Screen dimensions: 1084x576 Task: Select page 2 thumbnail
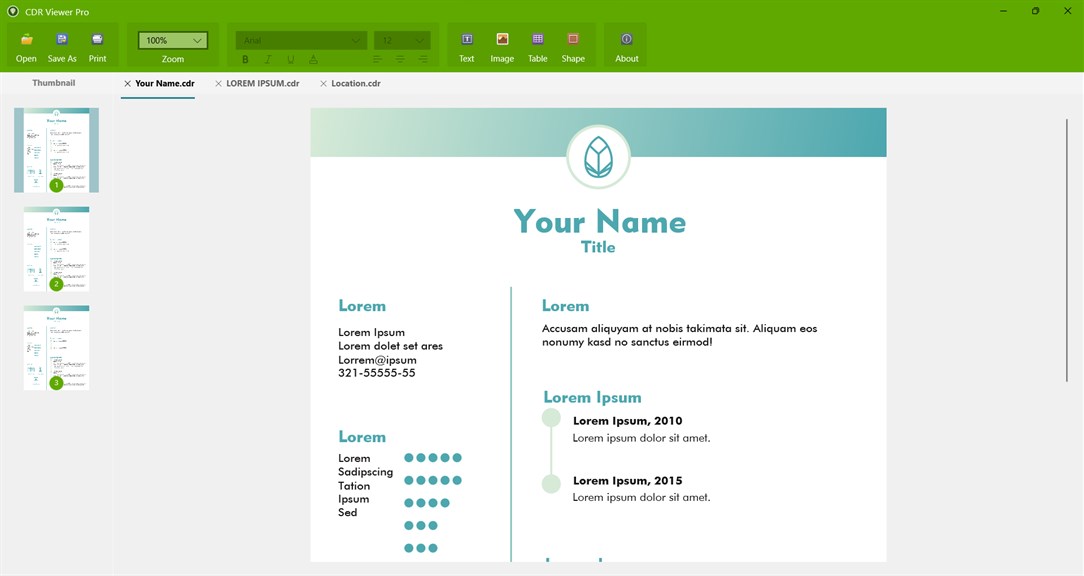(x=57, y=249)
